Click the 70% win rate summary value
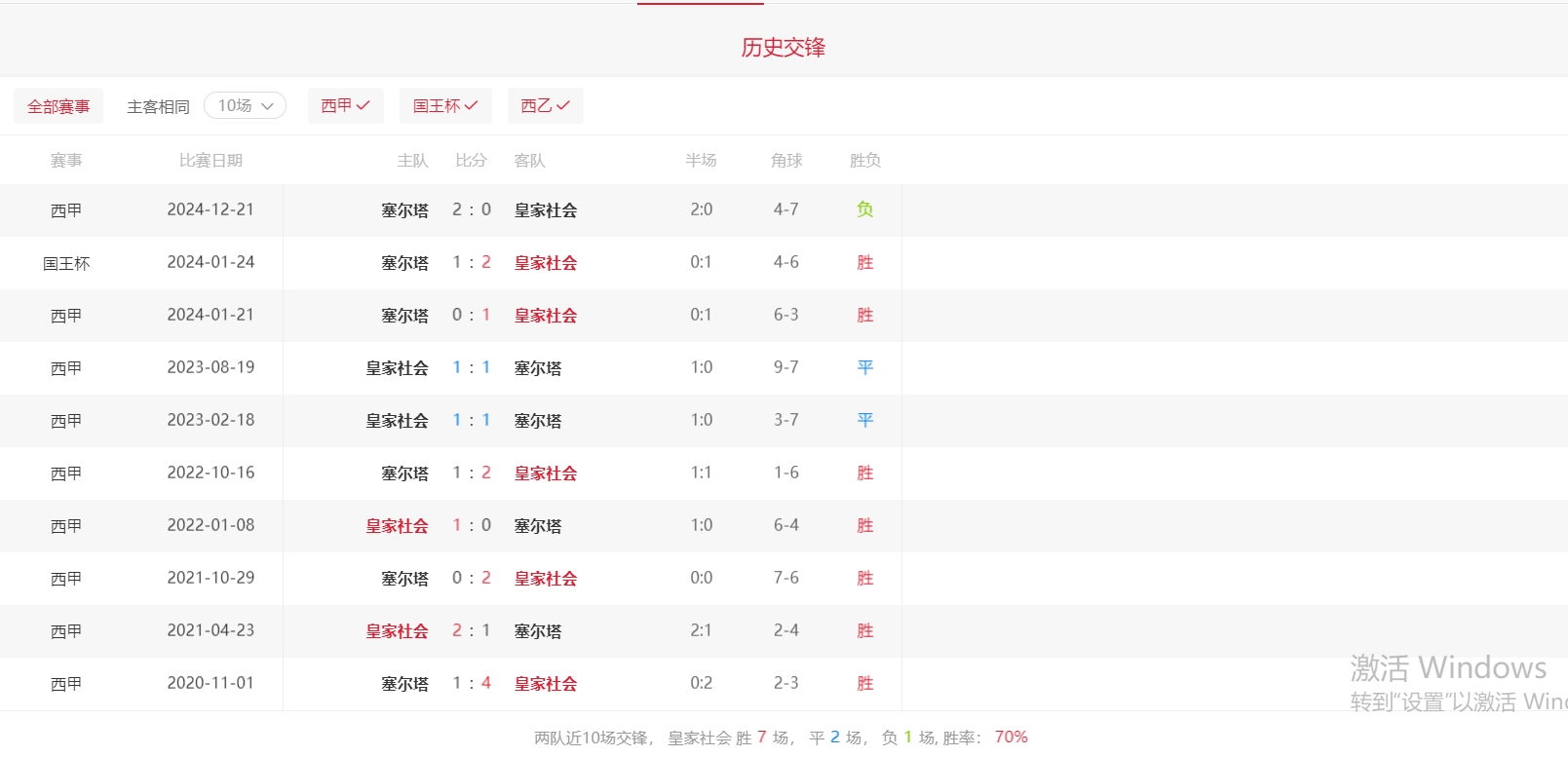The image size is (1568, 757). point(1011,737)
